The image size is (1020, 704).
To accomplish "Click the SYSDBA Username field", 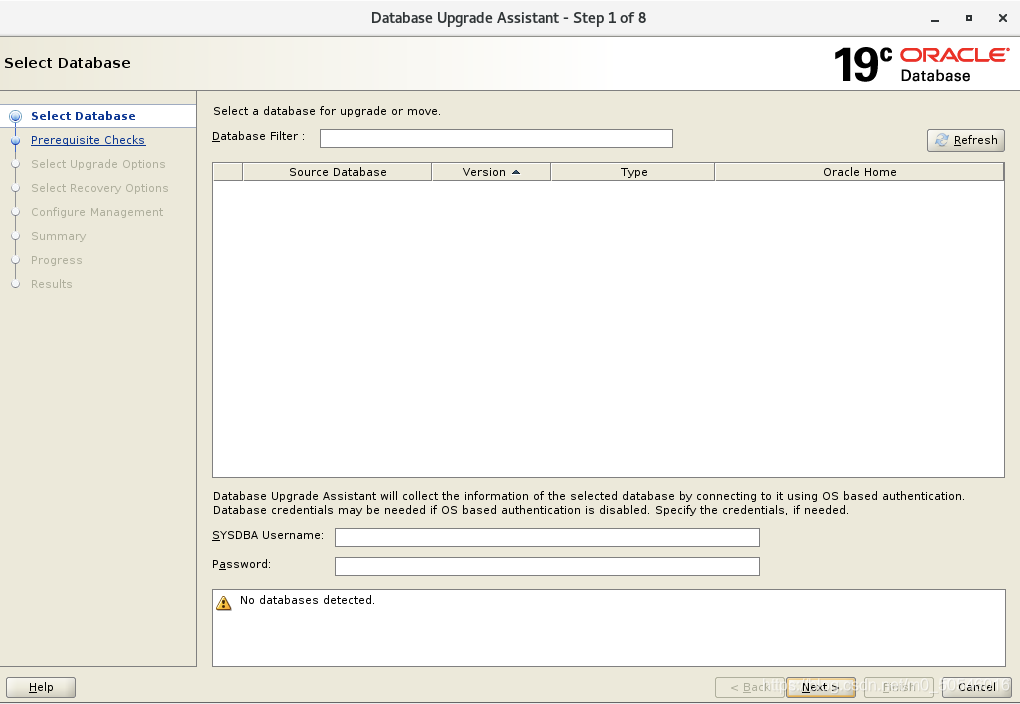I will 547,537.
